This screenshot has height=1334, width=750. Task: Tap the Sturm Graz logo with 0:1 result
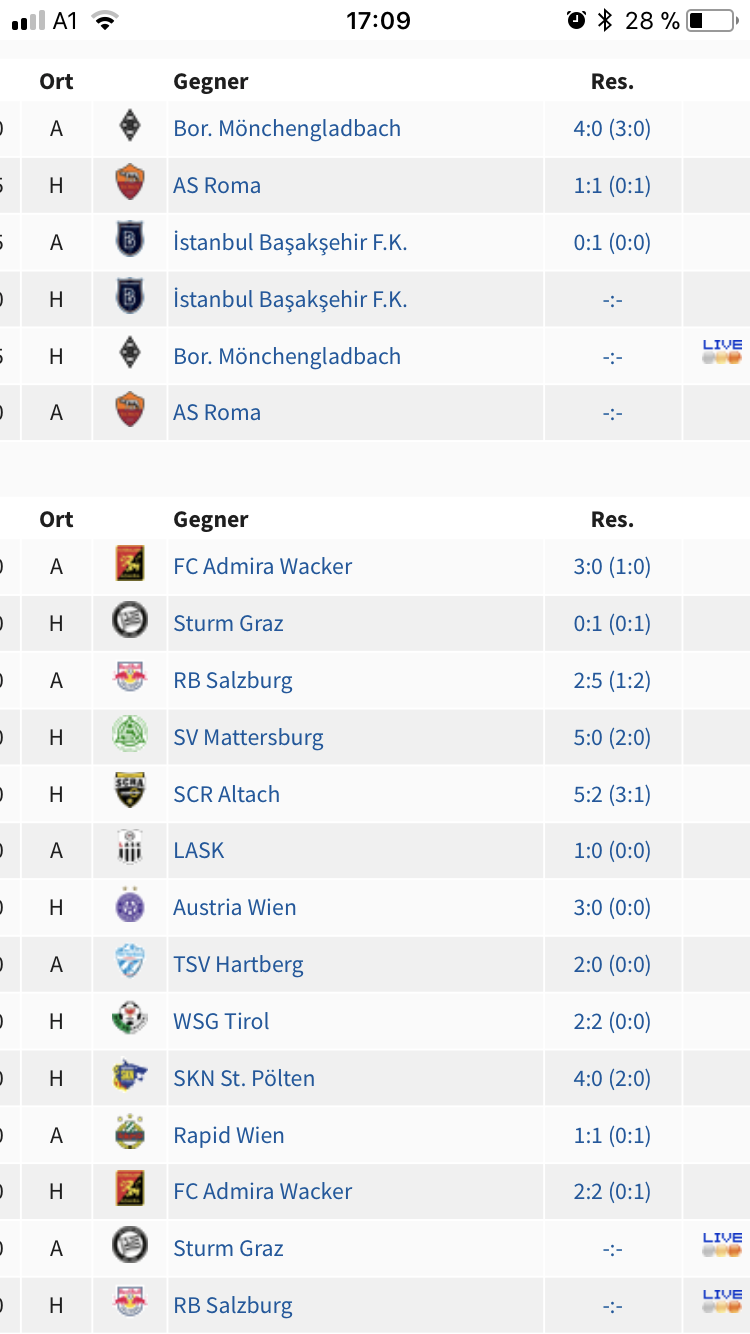tap(130, 623)
